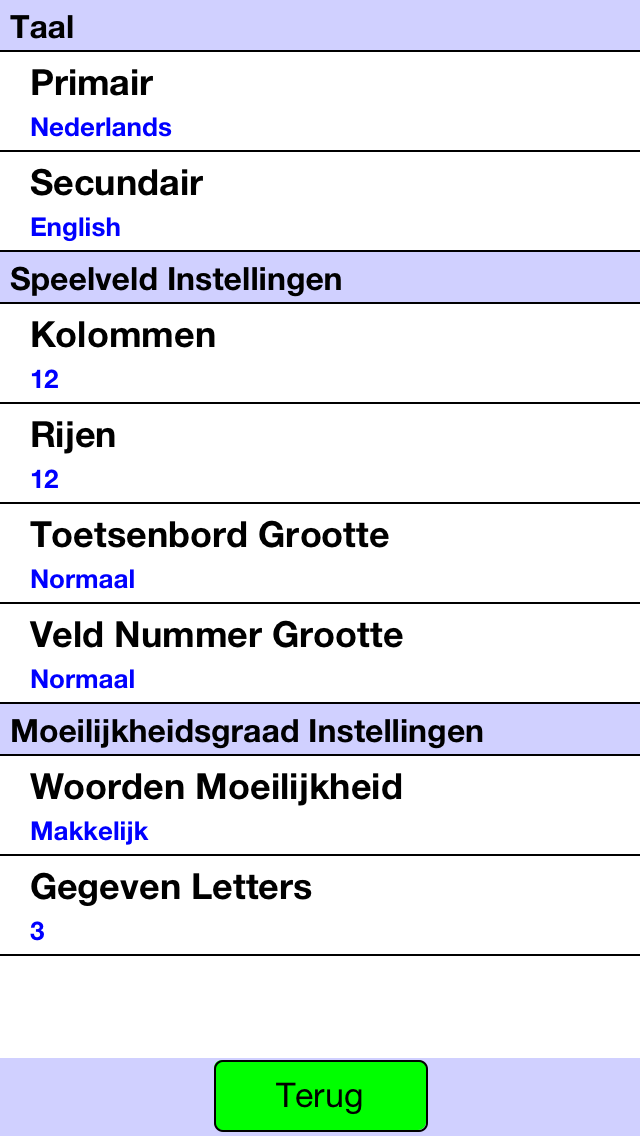The image size is (640, 1136).
Task: Tap the Gegeven Letters value 3
Action: (38, 931)
